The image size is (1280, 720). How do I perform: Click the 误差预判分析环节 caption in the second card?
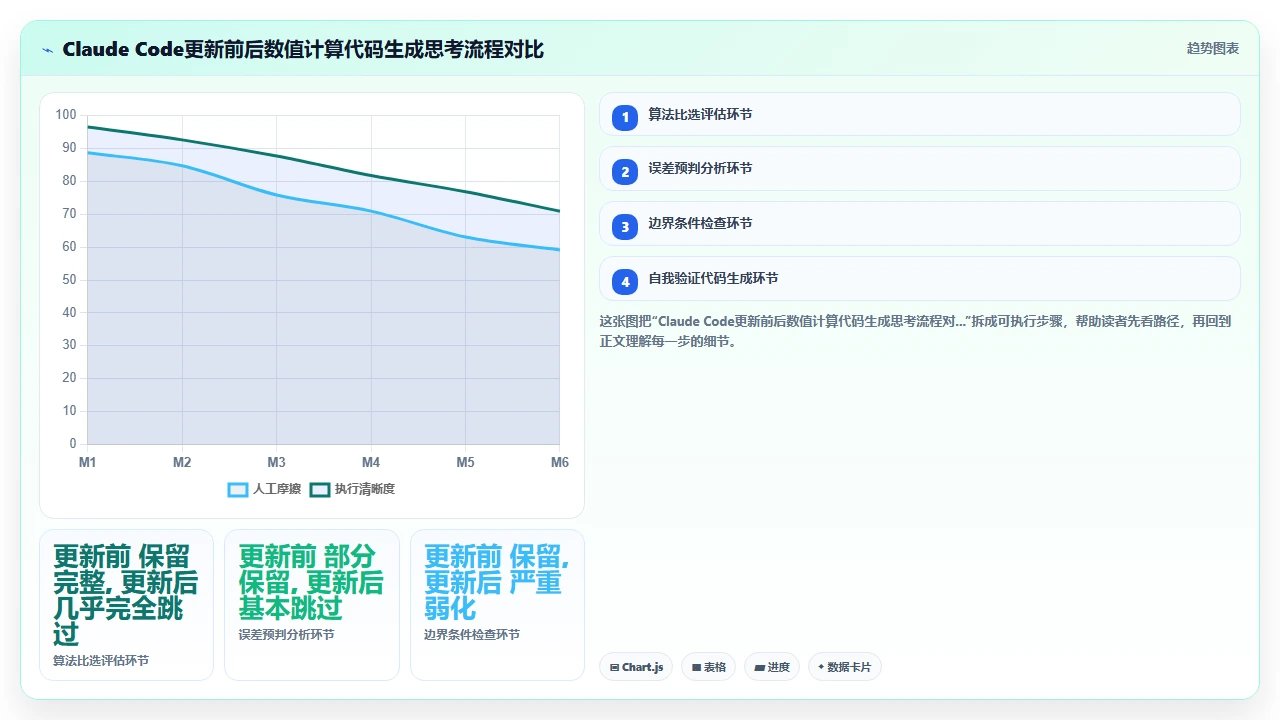tap(286, 635)
